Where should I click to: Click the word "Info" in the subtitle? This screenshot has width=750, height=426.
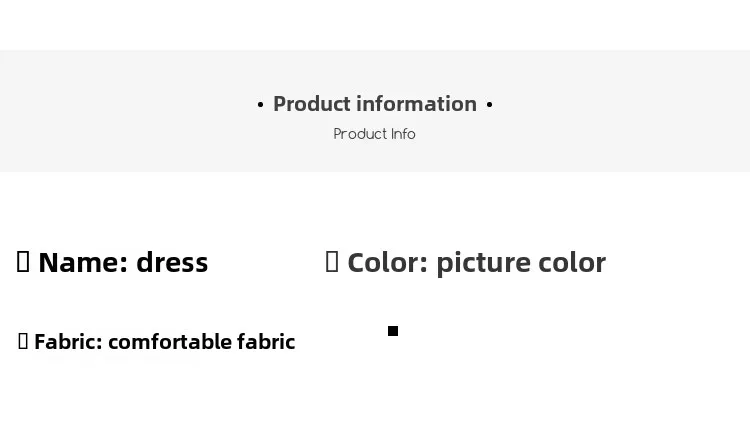[x=403, y=134]
